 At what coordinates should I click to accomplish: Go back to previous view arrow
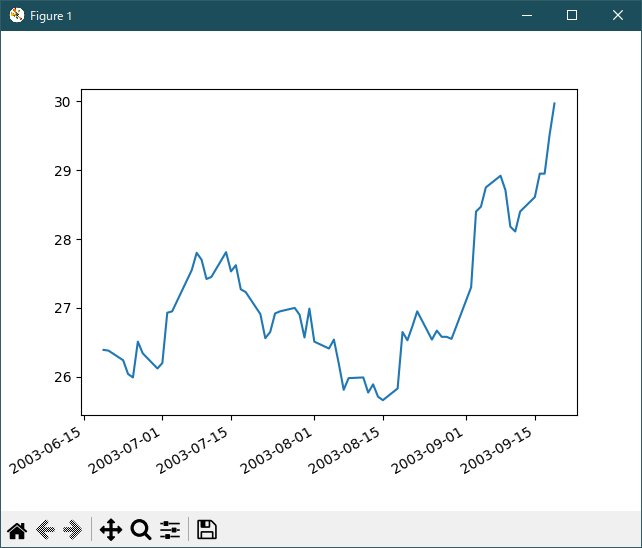tap(45, 530)
